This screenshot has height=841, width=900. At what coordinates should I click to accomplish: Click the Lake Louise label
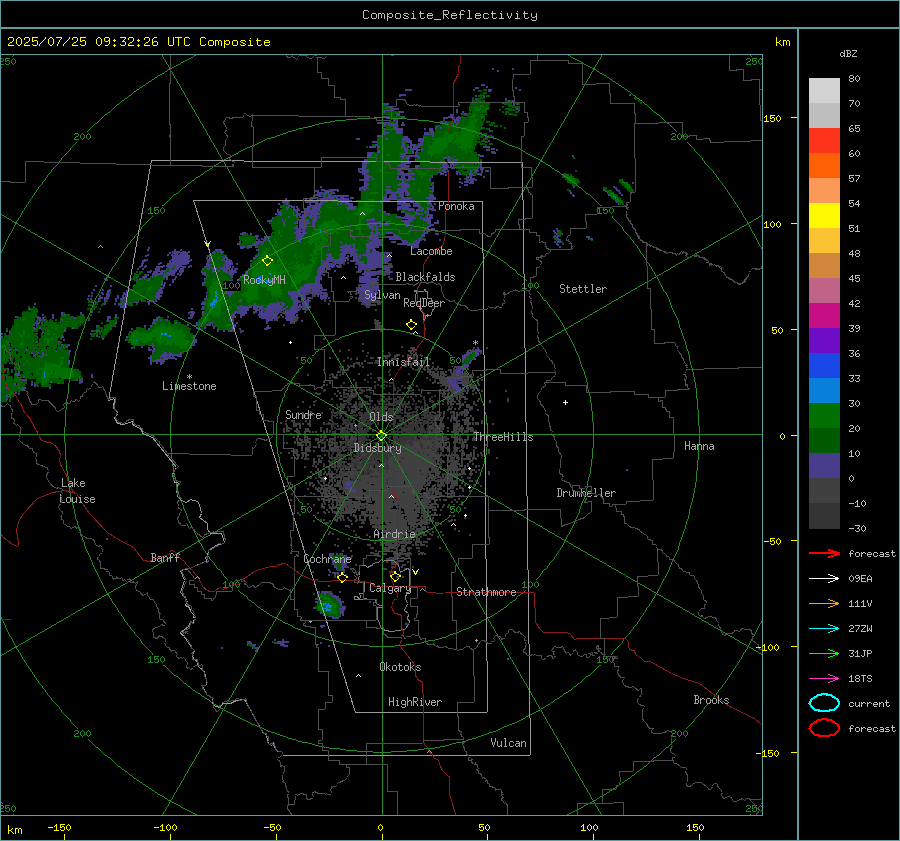coord(77,491)
